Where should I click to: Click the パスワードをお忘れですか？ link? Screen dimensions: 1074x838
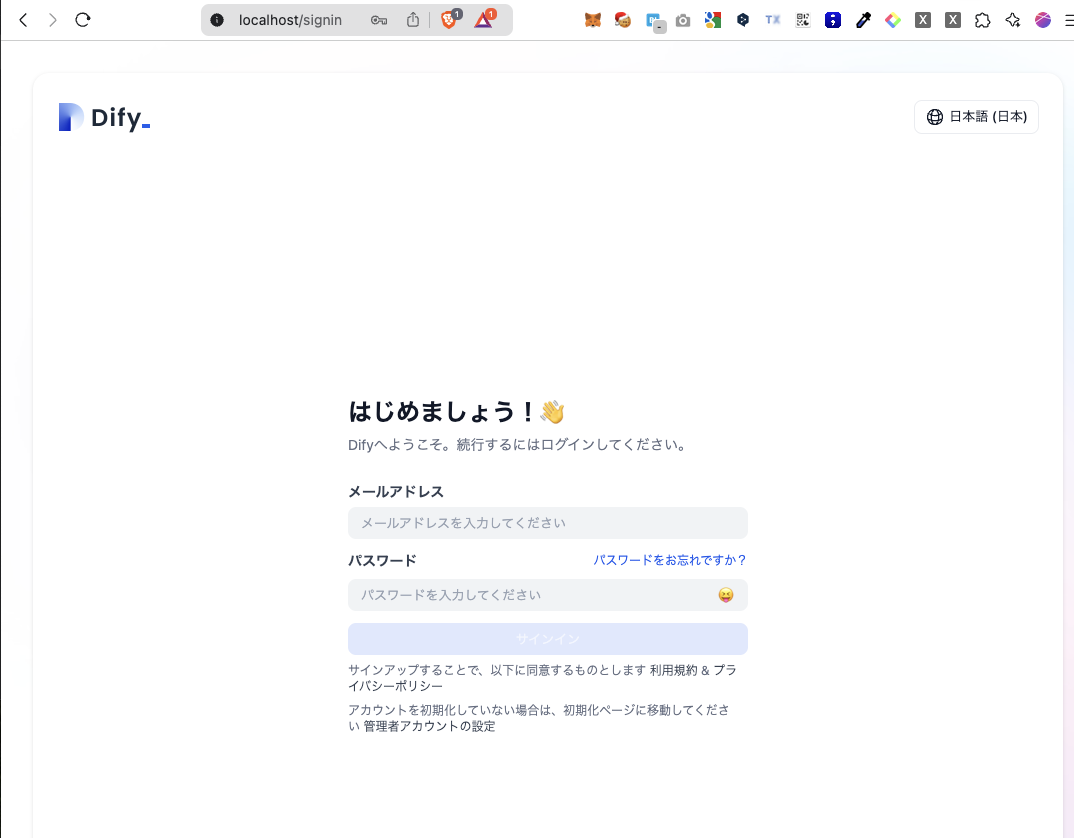click(x=670, y=560)
